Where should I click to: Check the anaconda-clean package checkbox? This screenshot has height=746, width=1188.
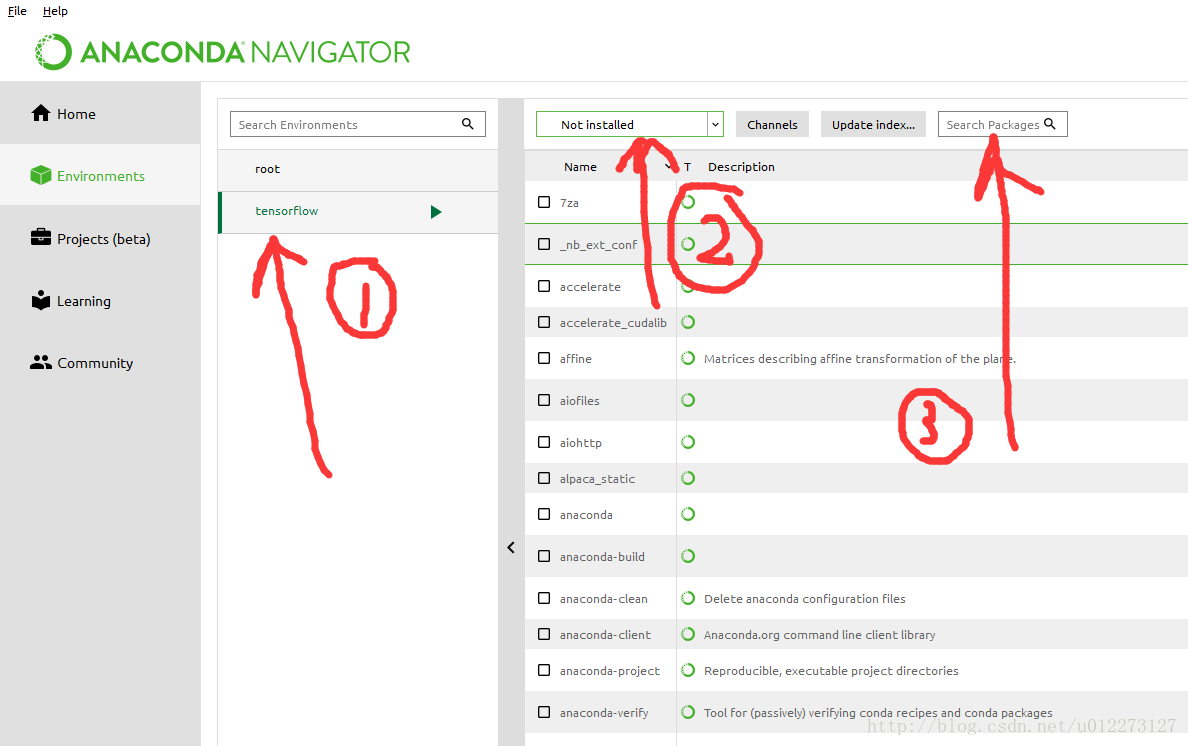click(x=544, y=598)
